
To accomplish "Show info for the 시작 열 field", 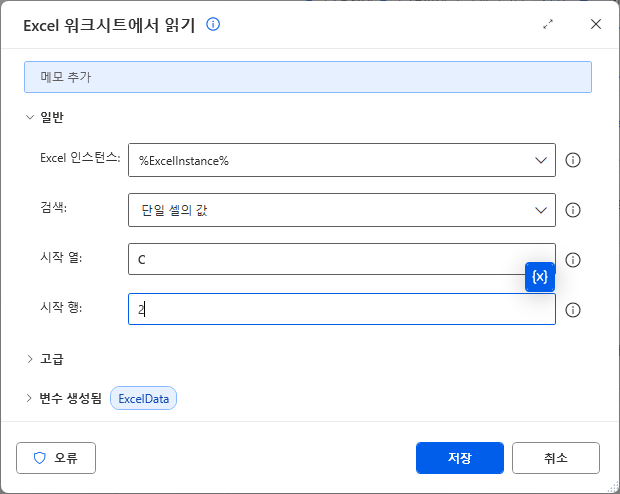I will coord(573,260).
